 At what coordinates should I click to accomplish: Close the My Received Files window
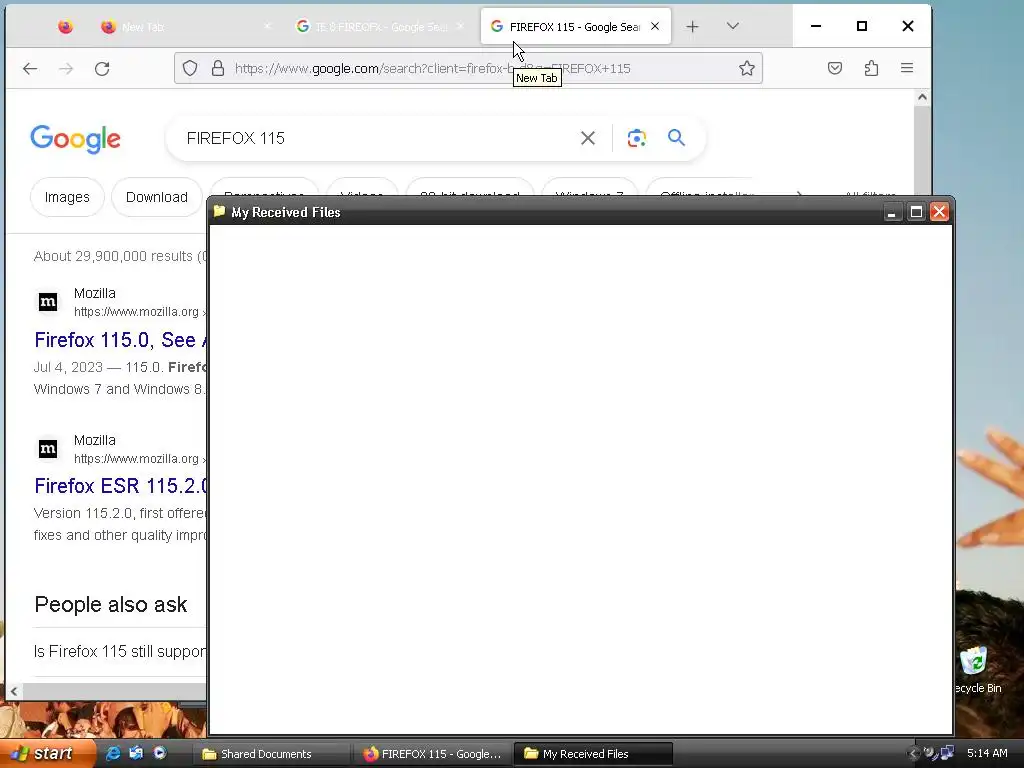[939, 212]
